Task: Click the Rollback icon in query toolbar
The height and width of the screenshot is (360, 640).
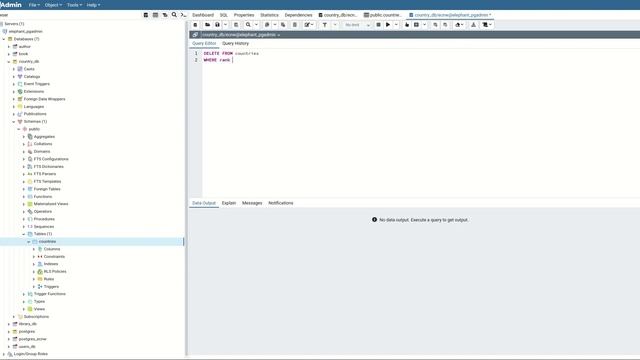Action: [x=445, y=25]
